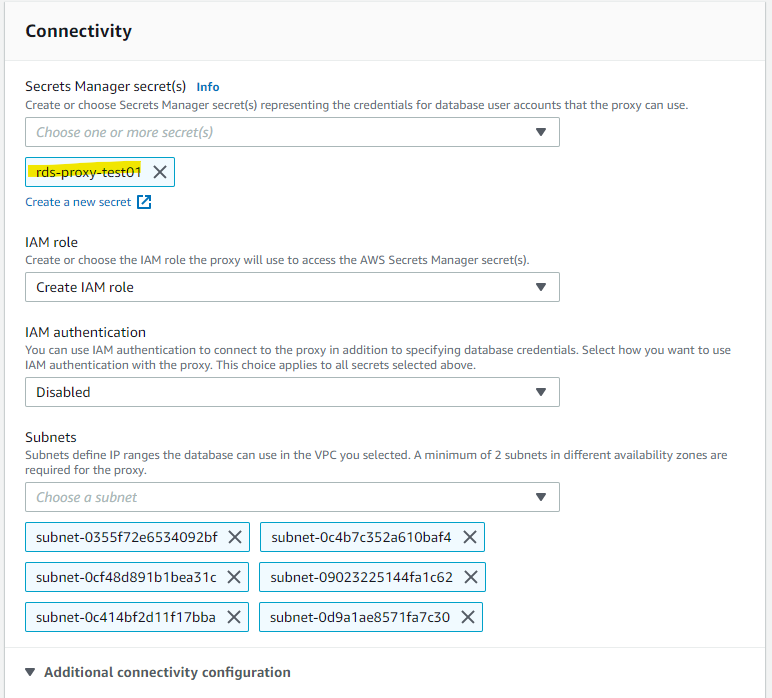
Task: Remove subnet-09023225144fa1c62 from selection
Action: click(471, 577)
